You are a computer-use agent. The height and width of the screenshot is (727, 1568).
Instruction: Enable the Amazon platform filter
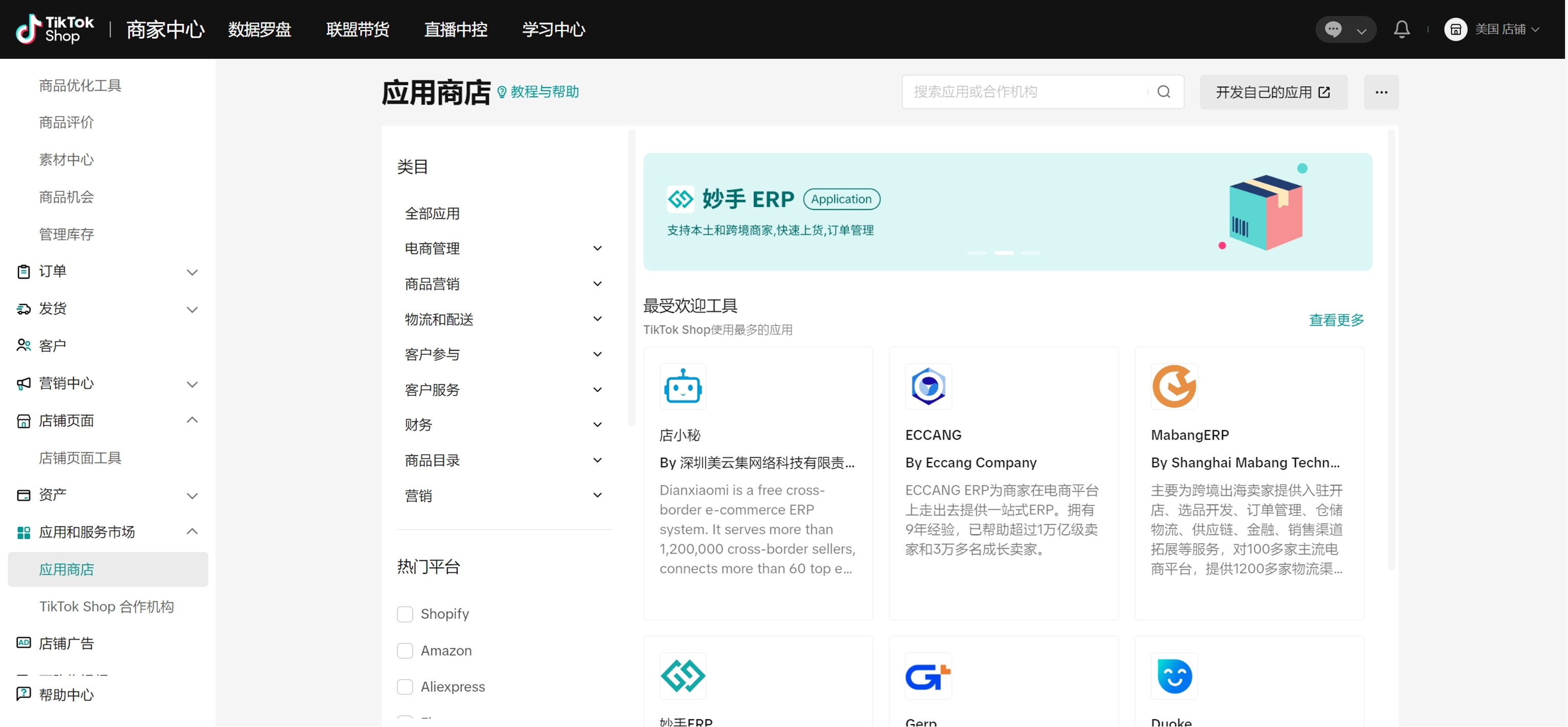pyautogui.click(x=405, y=650)
